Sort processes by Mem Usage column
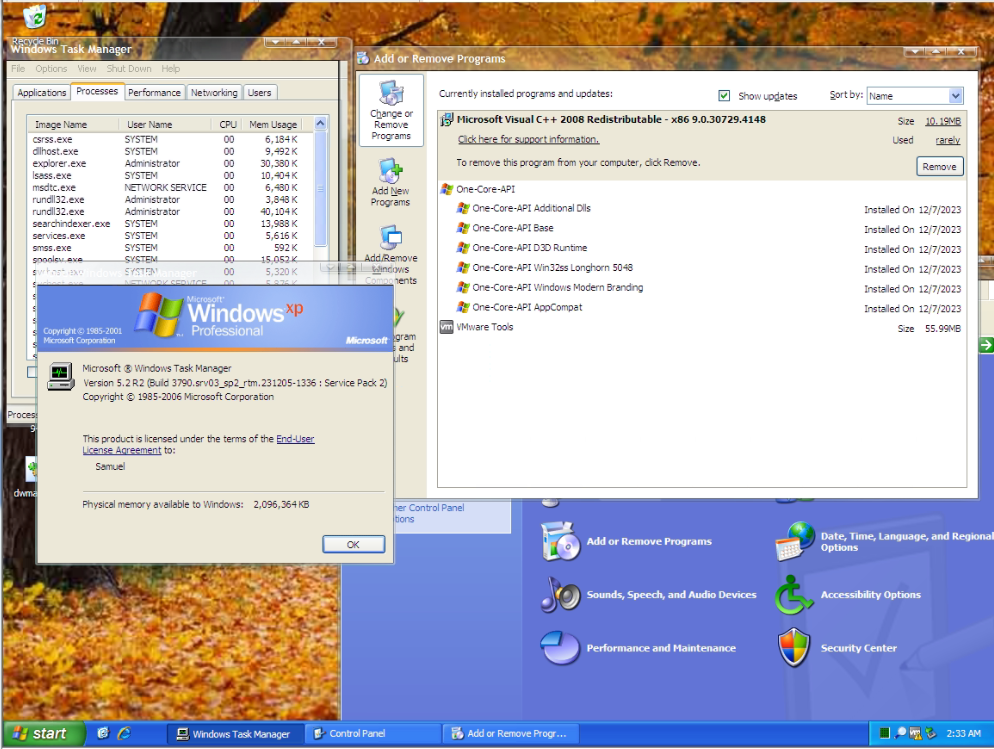This screenshot has width=994, height=749. coord(273,124)
